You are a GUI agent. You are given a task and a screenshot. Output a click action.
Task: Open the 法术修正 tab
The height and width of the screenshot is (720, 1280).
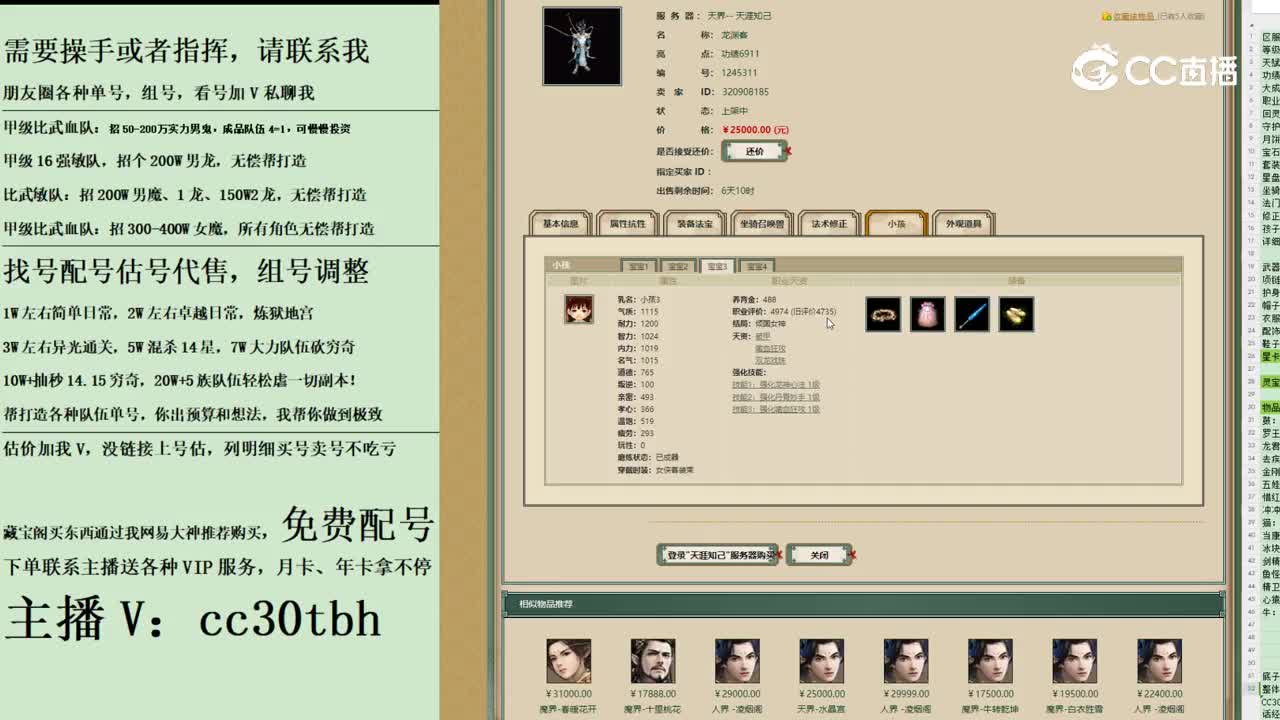(829, 224)
